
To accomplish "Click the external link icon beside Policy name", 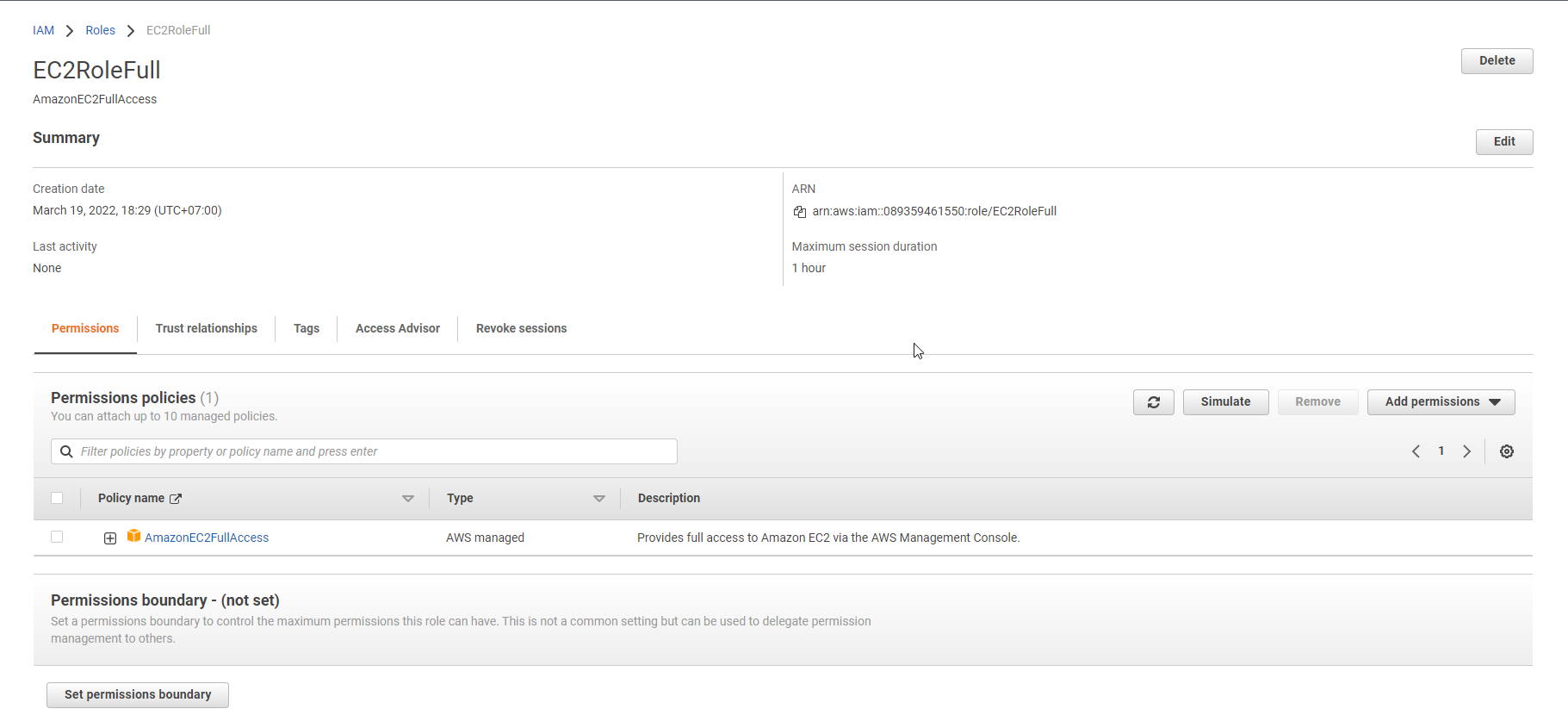I will pyautogui.click(x=176, y=499).
